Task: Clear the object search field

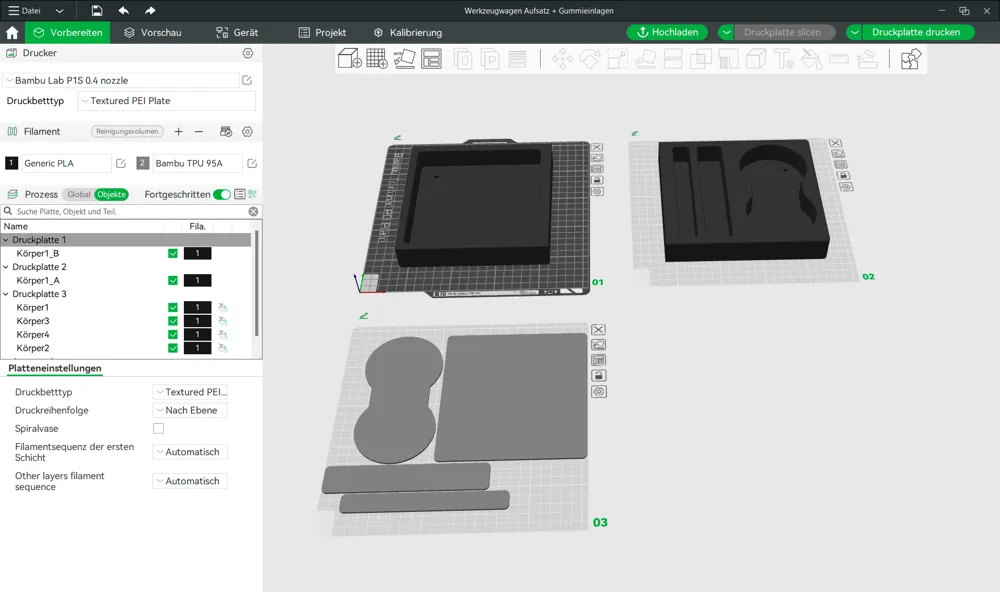Action: click(x=253, y=211)
